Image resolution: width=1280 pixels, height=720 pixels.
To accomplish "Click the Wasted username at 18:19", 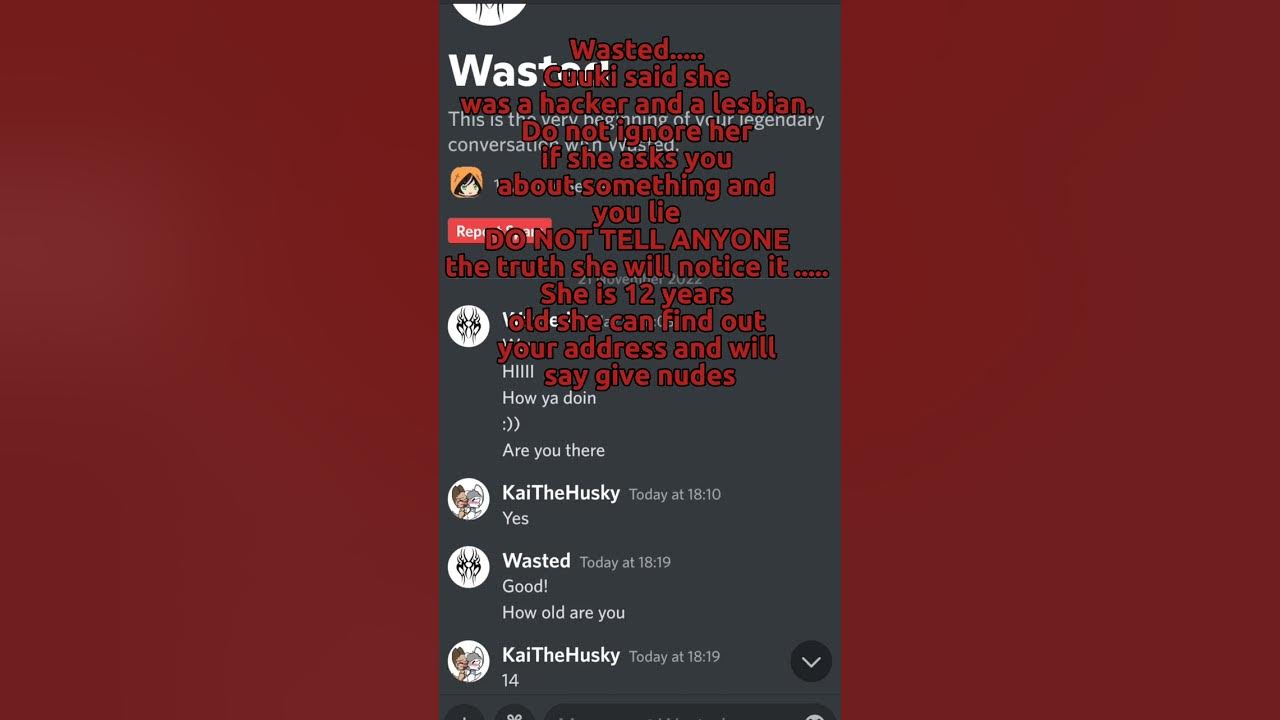I will (536, 561).
